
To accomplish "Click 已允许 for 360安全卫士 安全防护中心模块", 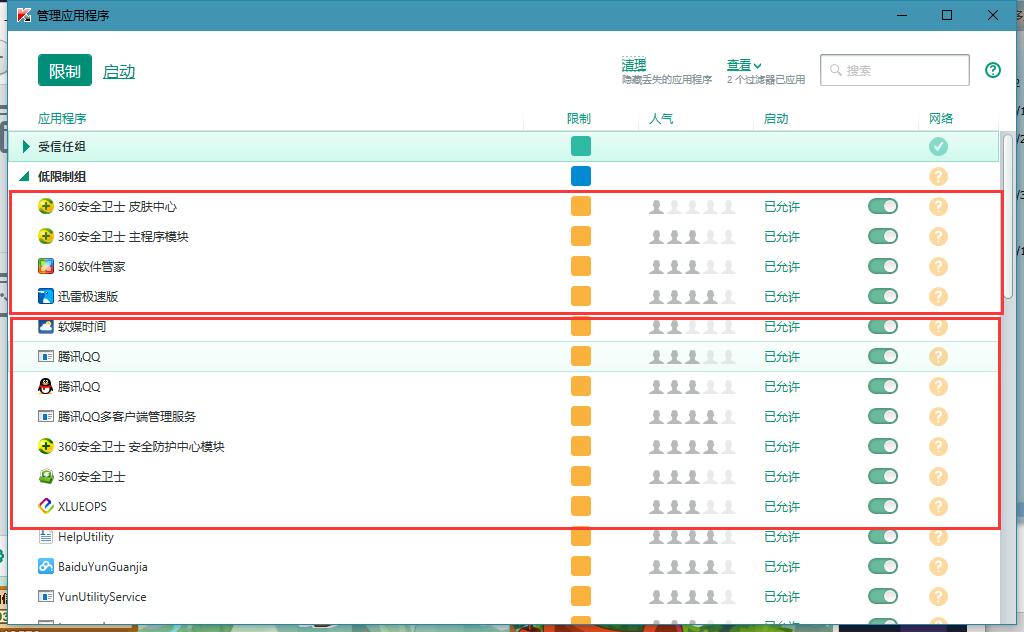I will tap(782, 447).
